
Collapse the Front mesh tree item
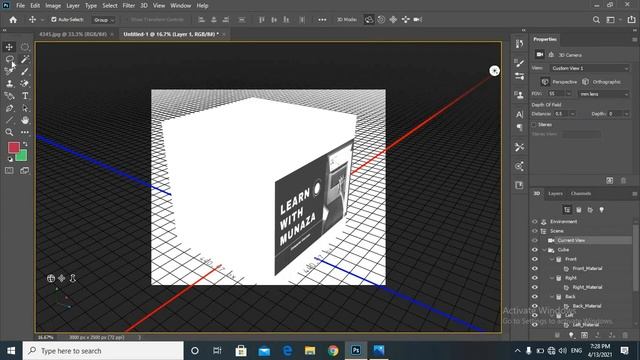(552, 259)
